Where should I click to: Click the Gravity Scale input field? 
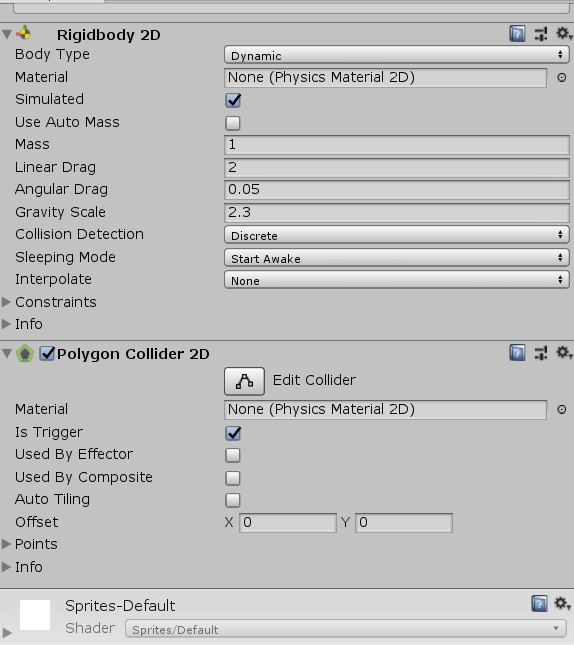pyautogui.click(x=397, y=213)
